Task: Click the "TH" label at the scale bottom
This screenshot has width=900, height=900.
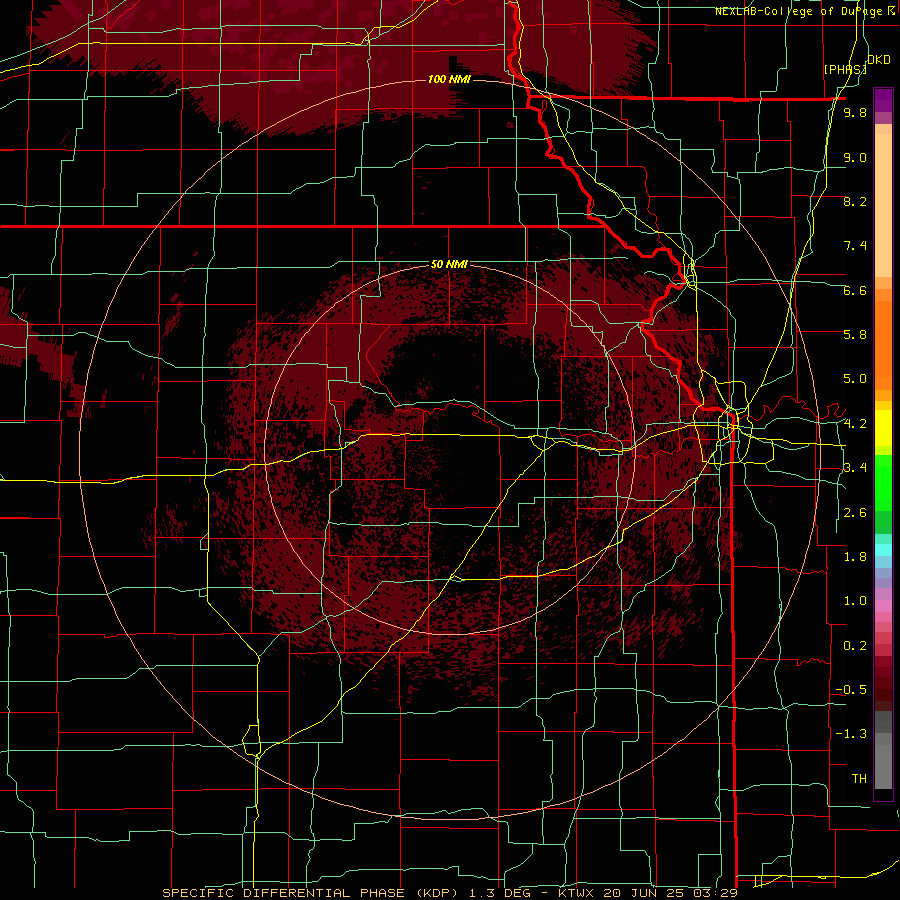Action: coord(859,779)
